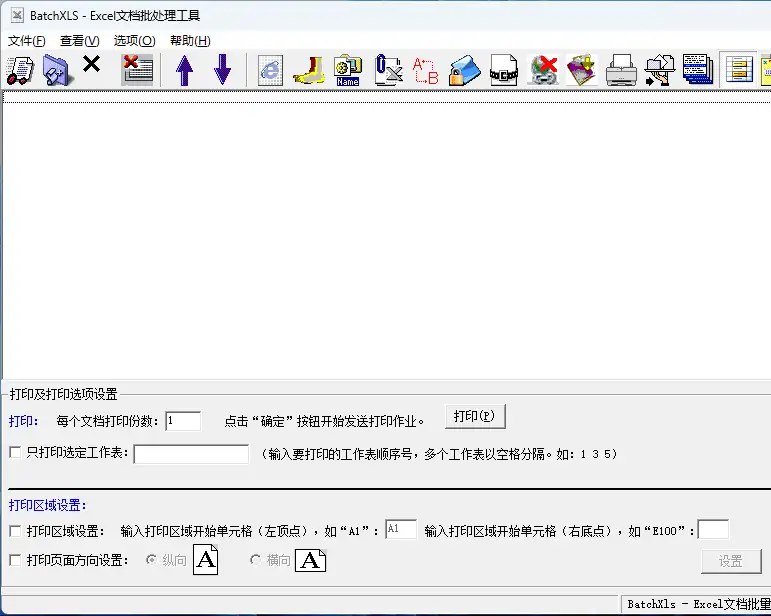Click the status bar BatchXls text
Screen dimensions: 771x616
[699, 604]
